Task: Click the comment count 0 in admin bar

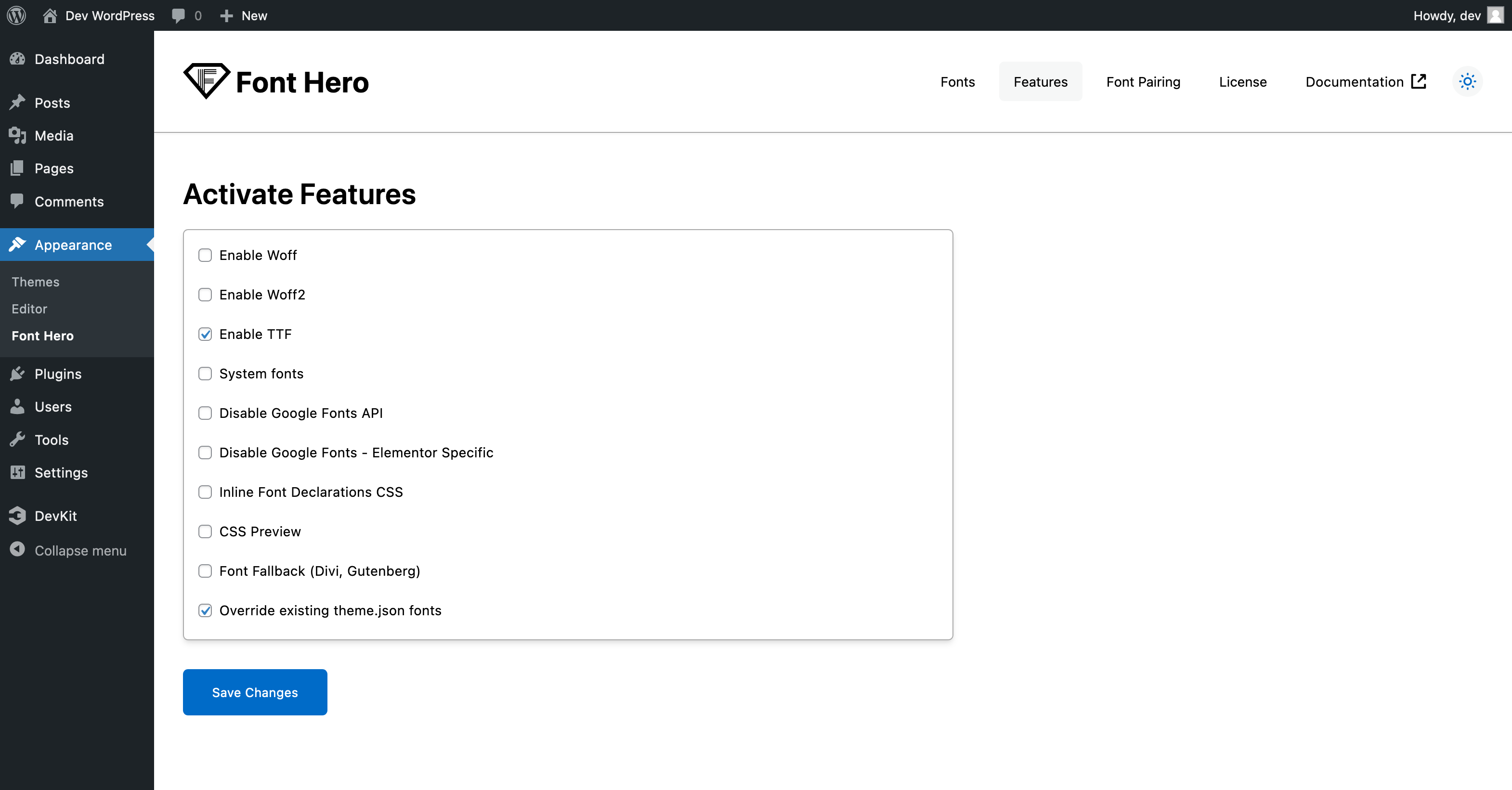Action: 198,16
